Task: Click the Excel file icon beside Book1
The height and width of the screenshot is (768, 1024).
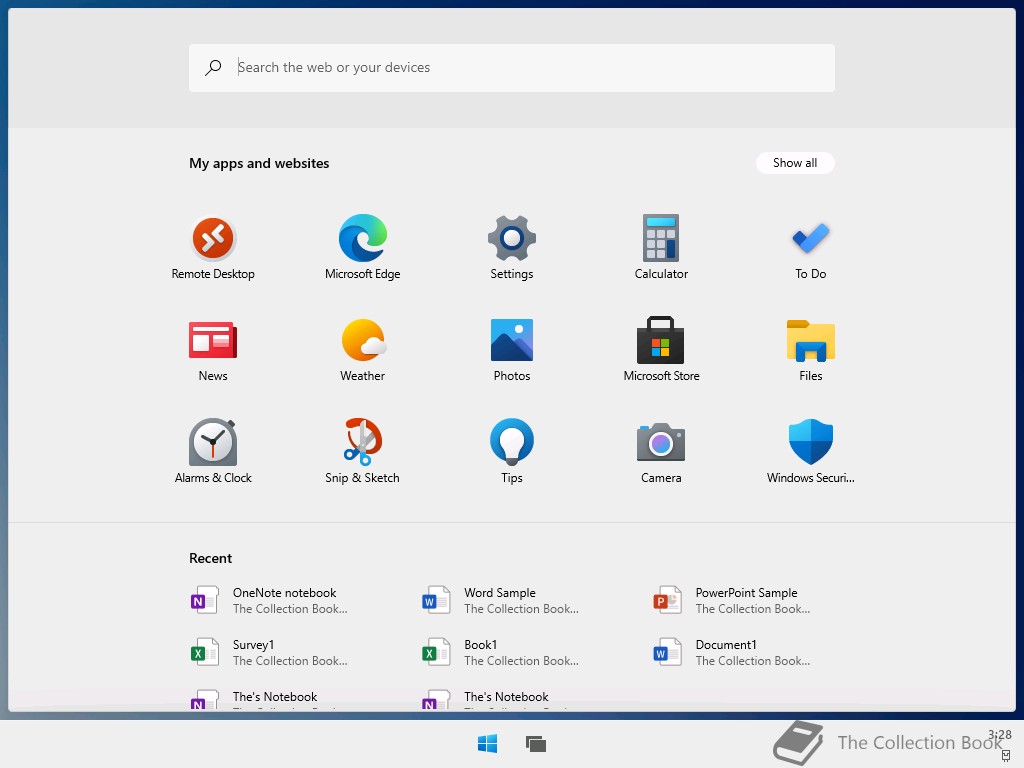Action: click(436, 652)
